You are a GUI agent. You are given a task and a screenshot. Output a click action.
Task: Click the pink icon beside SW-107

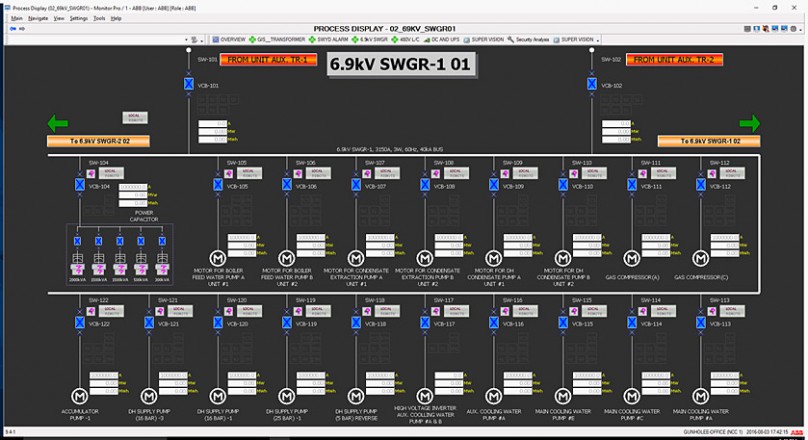pos(367,174)
